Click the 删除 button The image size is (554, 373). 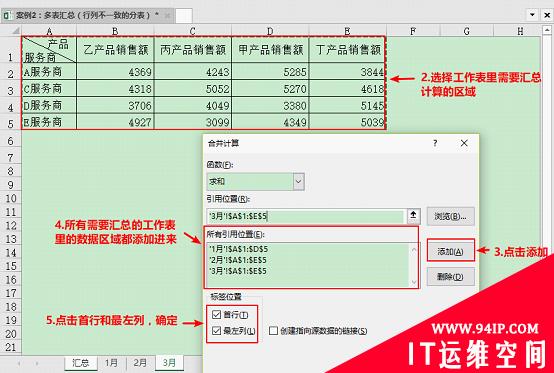point(450,277)
